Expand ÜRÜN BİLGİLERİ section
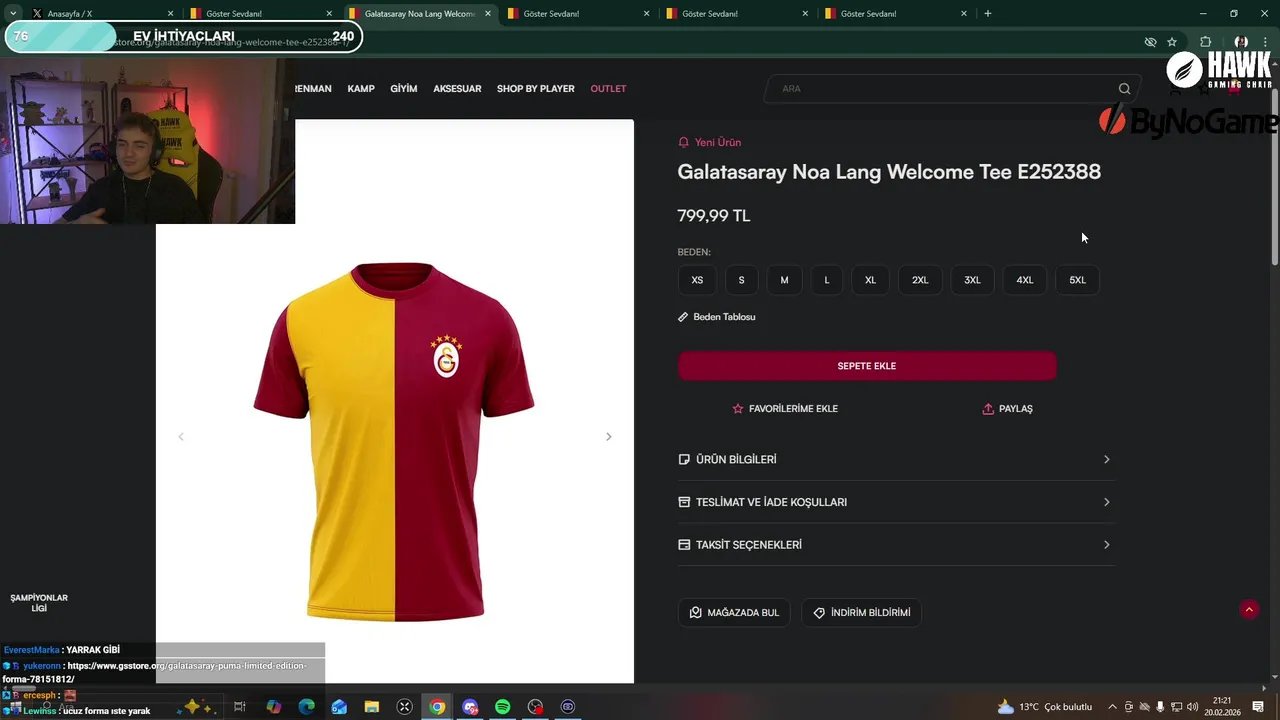 coord(896,460)
